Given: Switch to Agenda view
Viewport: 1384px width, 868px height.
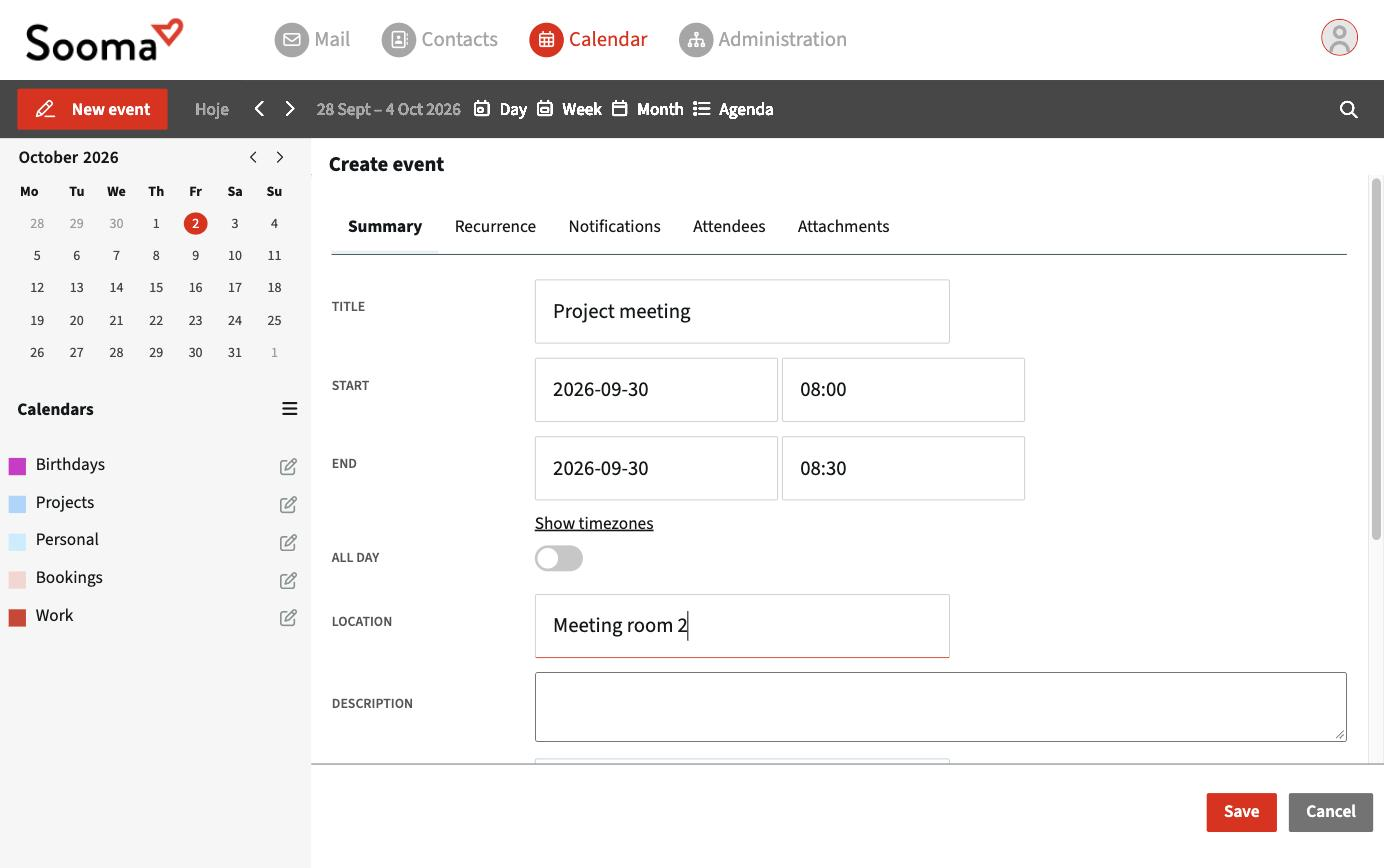Looking at the screenshot, I should pos(733,109).
